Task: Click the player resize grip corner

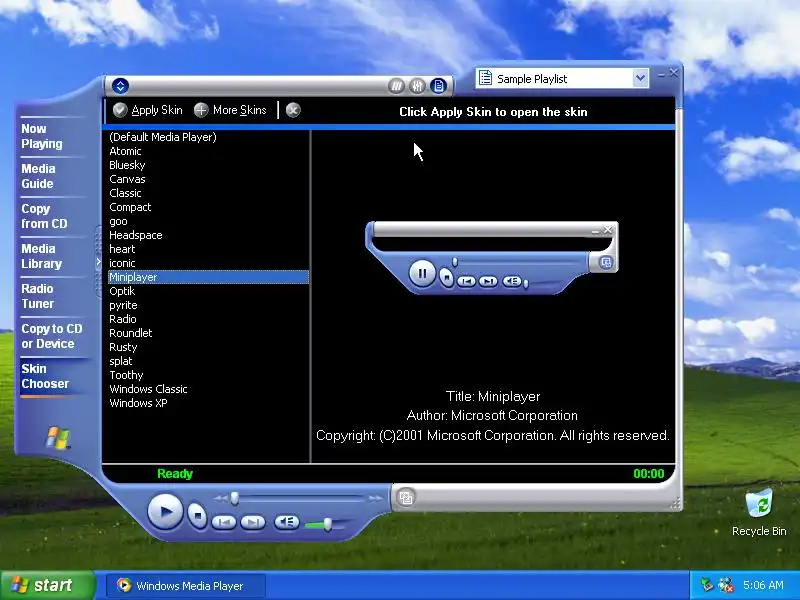Action: click(x=676, y=504)
